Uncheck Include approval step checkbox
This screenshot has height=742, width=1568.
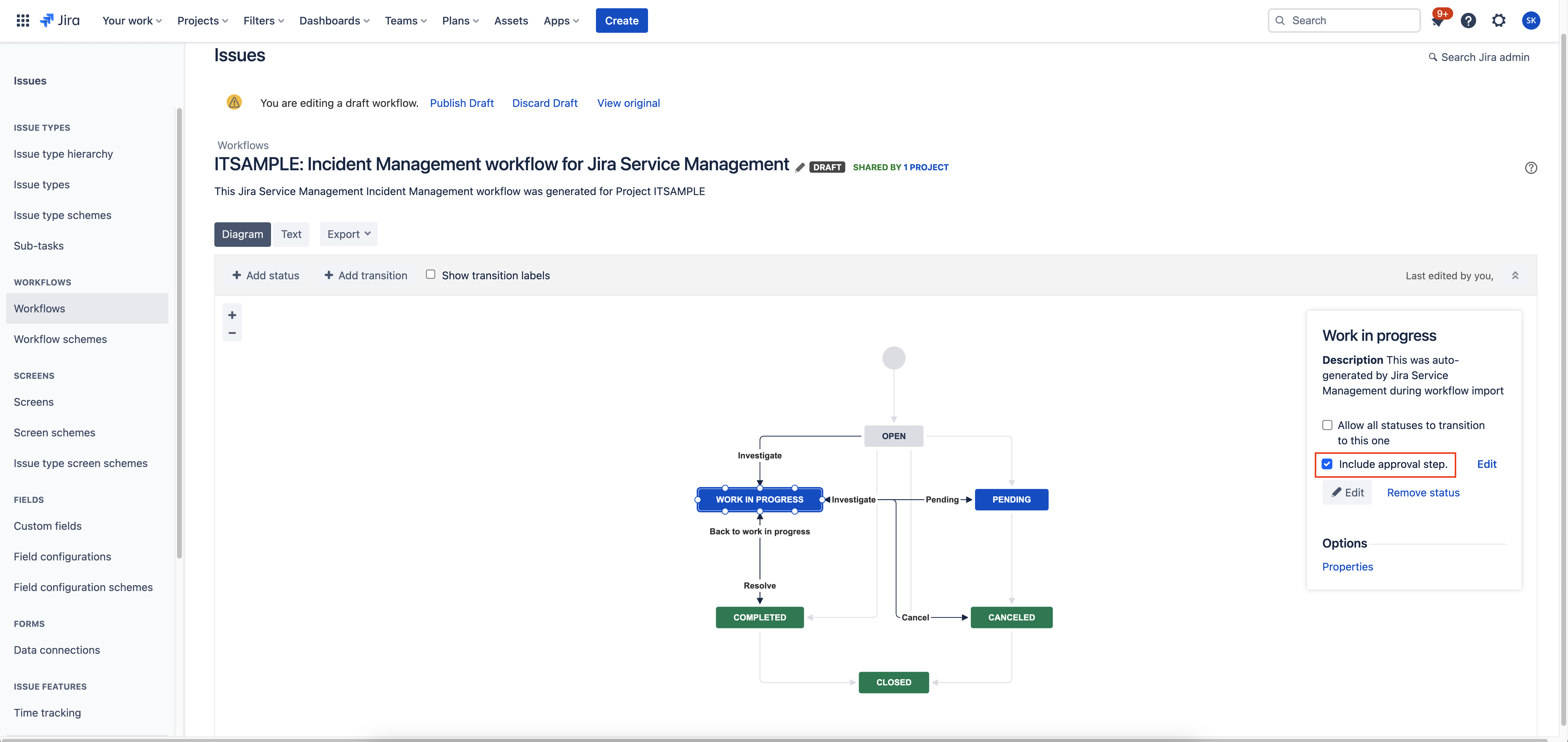pyautogui.click(x=1328, y=464)
